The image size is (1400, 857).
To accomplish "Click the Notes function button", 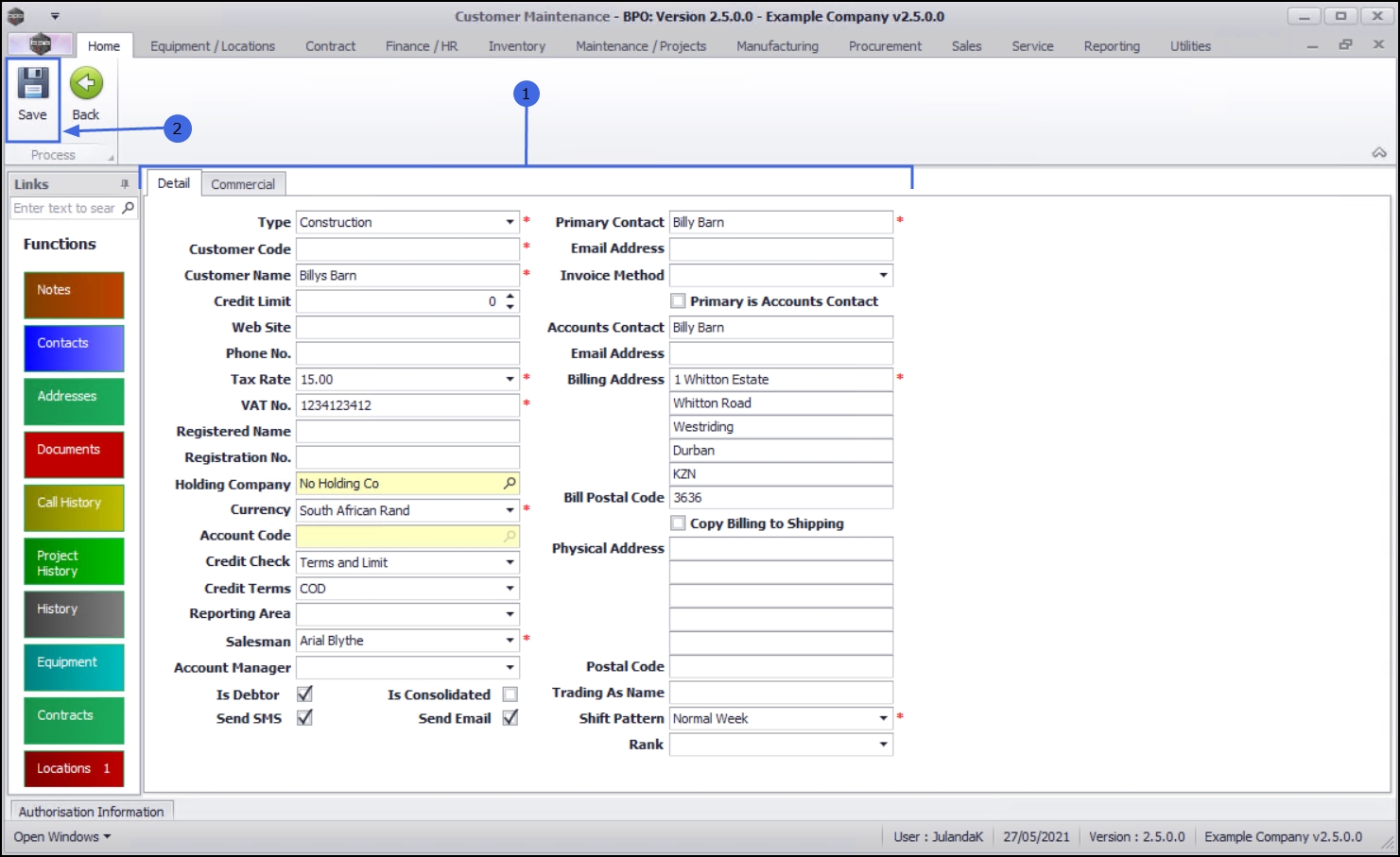I will (x=74, y=295).
